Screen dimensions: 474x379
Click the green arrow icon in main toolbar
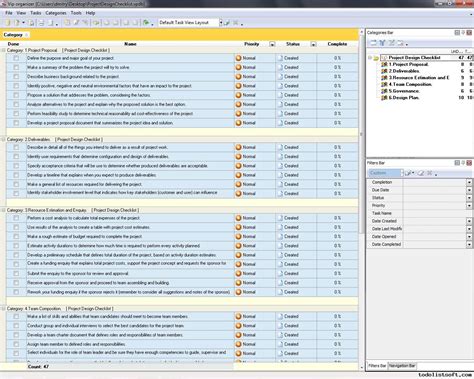pyautogui.click(x=146, y=23)
